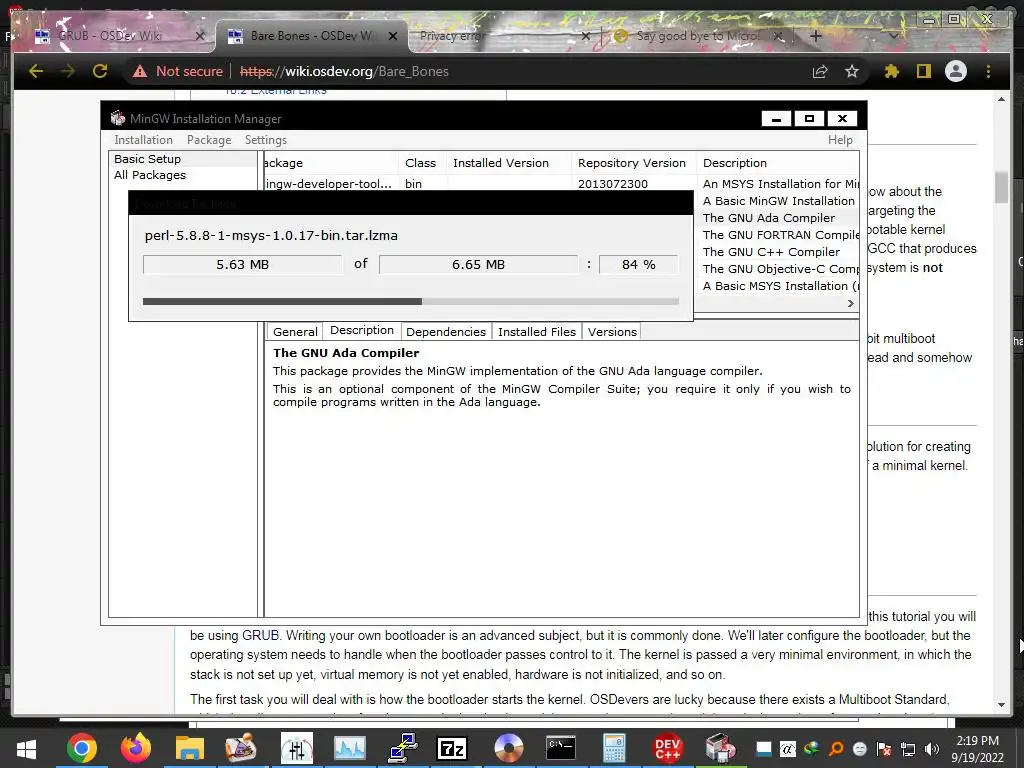The height and width of the screenshot is (768, 1024).
Task: Open Chrome side panel icon
Action: 923,71
